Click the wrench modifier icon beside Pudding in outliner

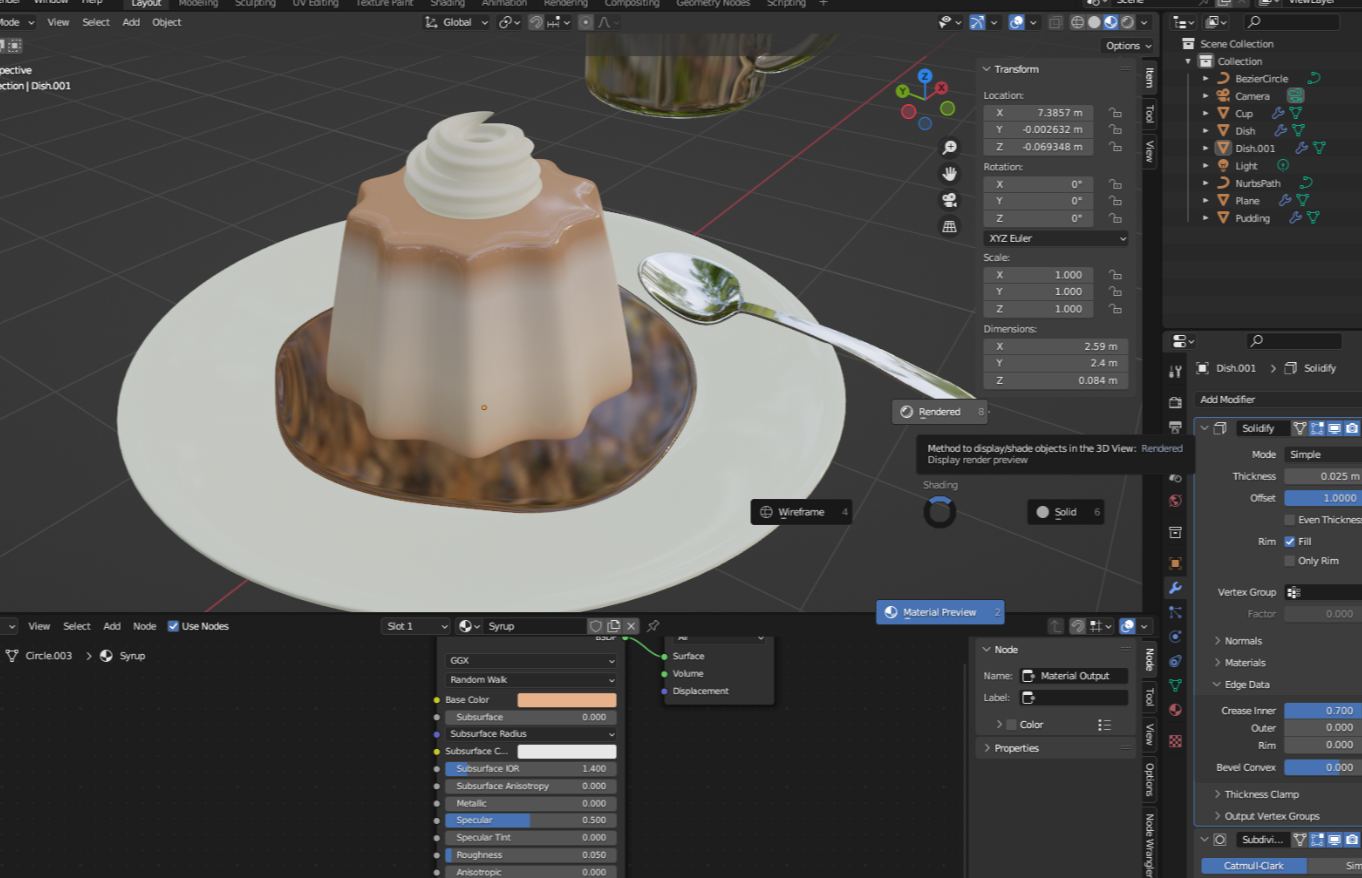click(1297, 218)
